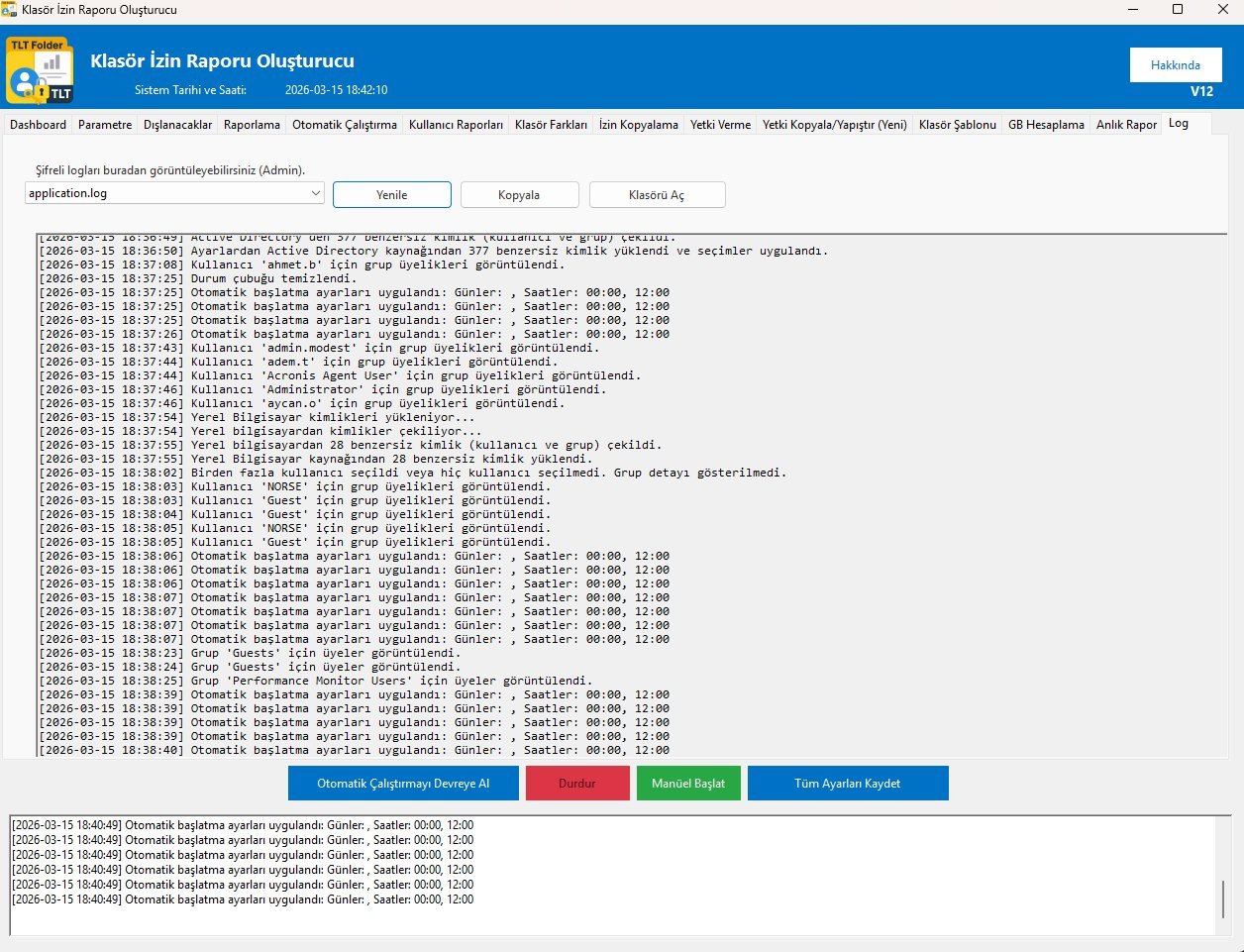Open the GB Hesaplama tab

1046,125
